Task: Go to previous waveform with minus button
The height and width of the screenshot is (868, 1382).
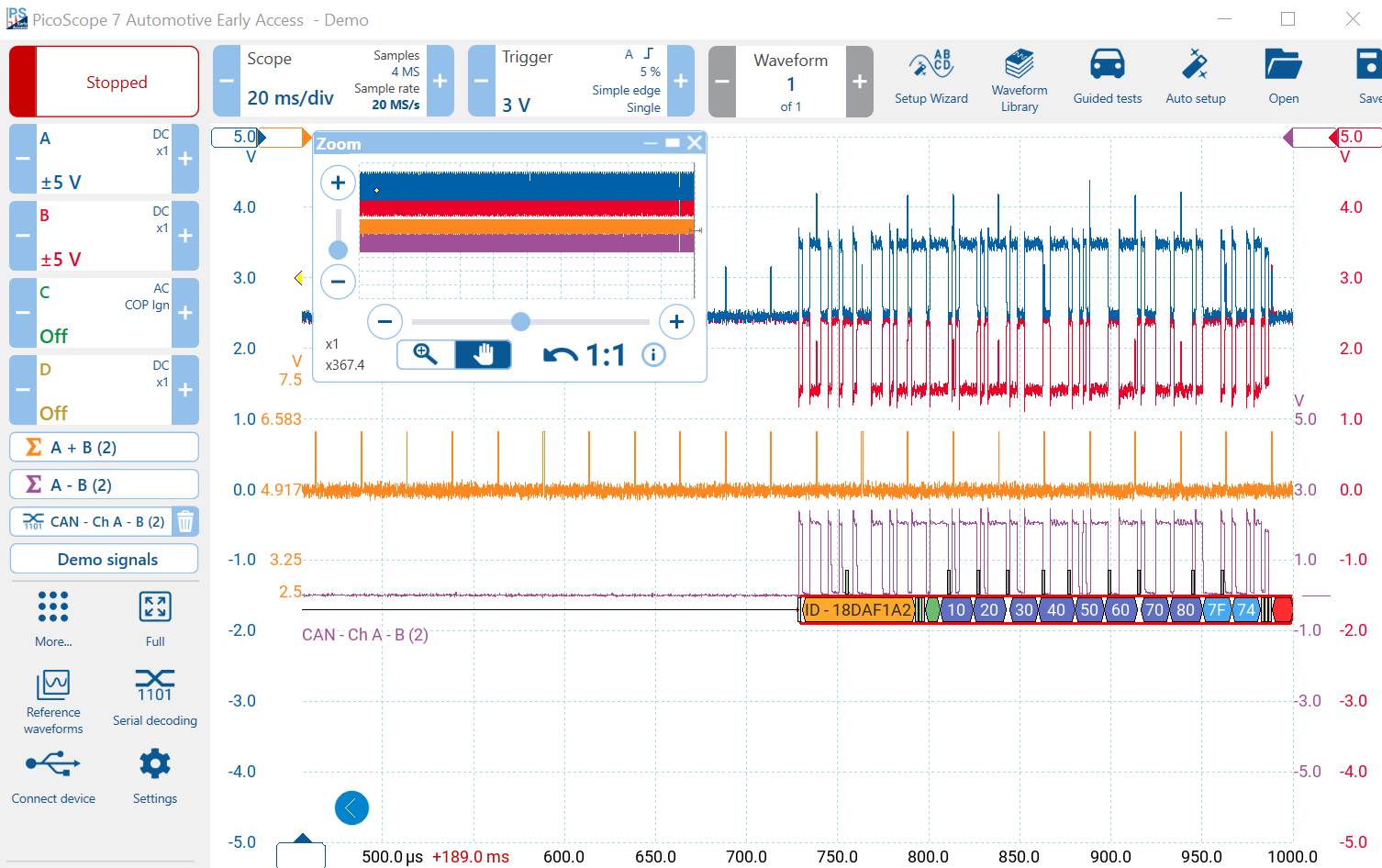Action: click(722, 81)
